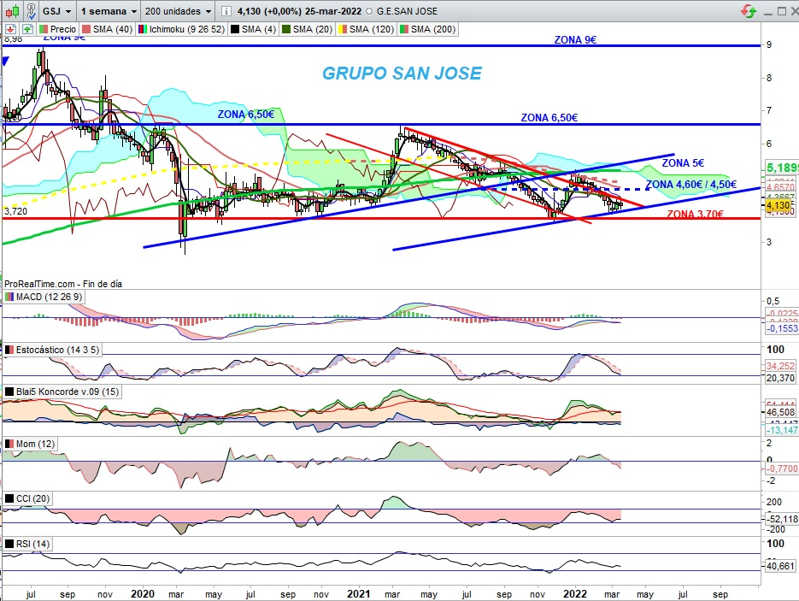Click the Estocástico panel icon
The image size is (799, 601).
(x=9, y=350)
